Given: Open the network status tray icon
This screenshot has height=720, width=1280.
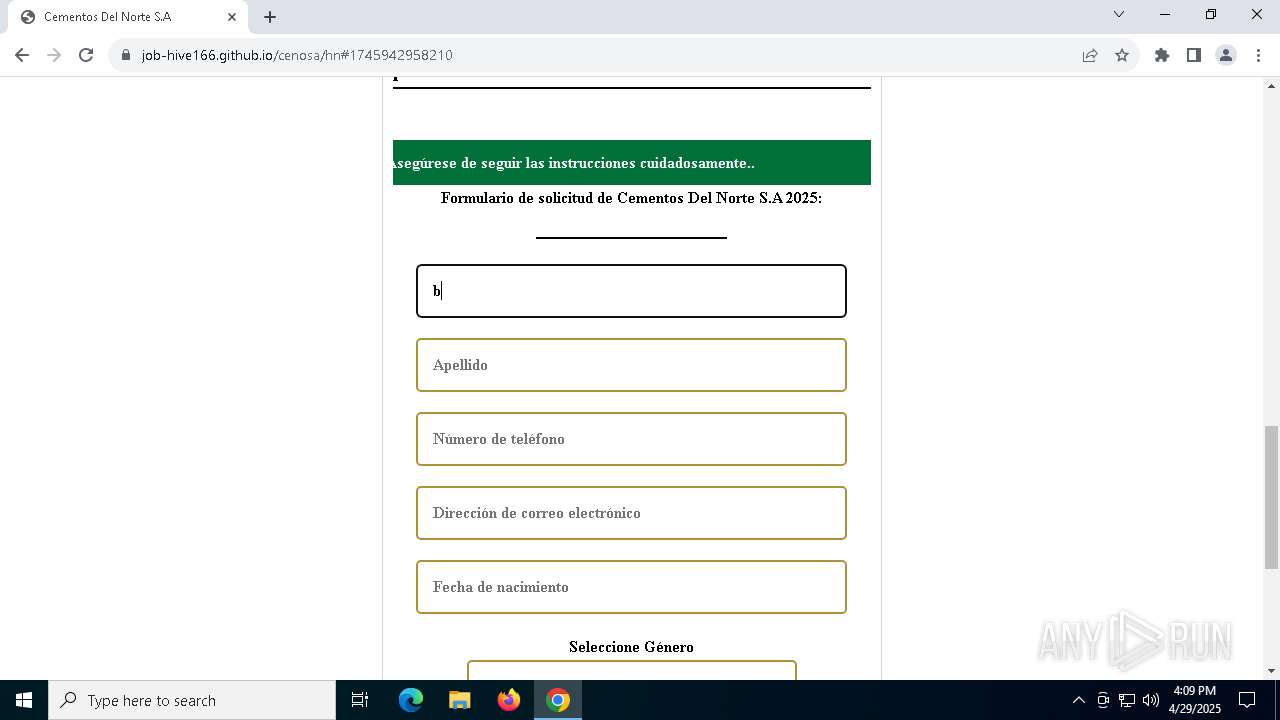Looking at the screenshot, I should click(x=1127, y=700).
